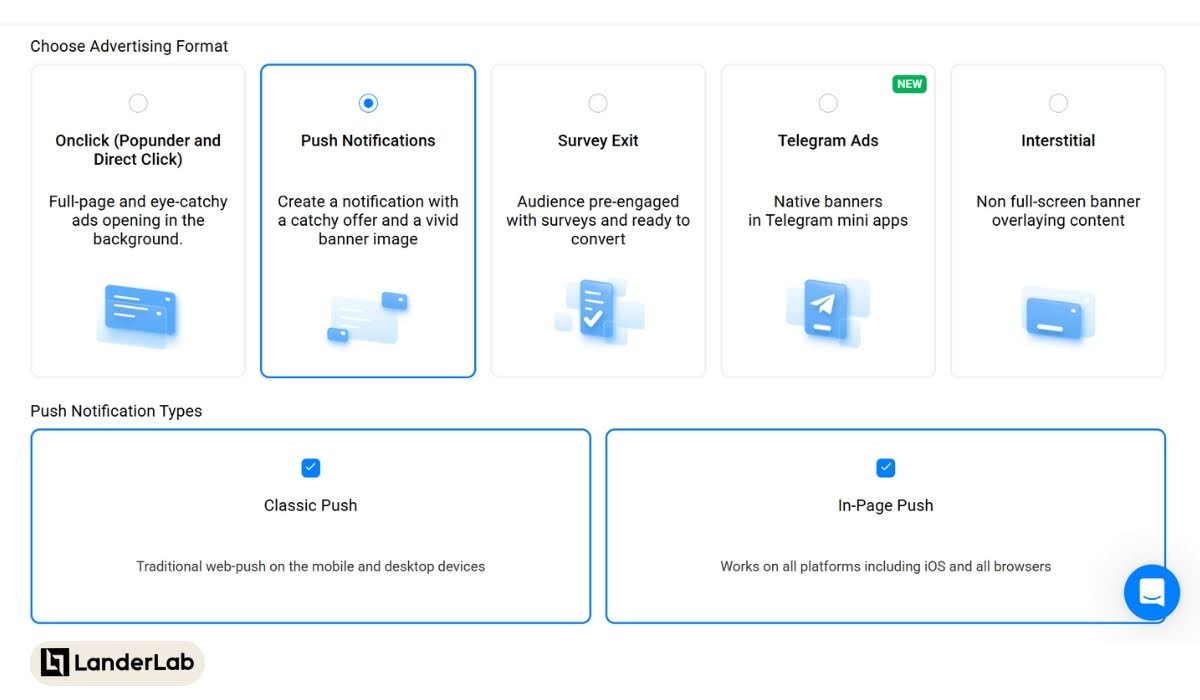Click 'Create a notification with a catchy offer' text
Image resolution: width=1200 pixels, height=700 pixels.
pyautogui.click(x=368, y=220)
